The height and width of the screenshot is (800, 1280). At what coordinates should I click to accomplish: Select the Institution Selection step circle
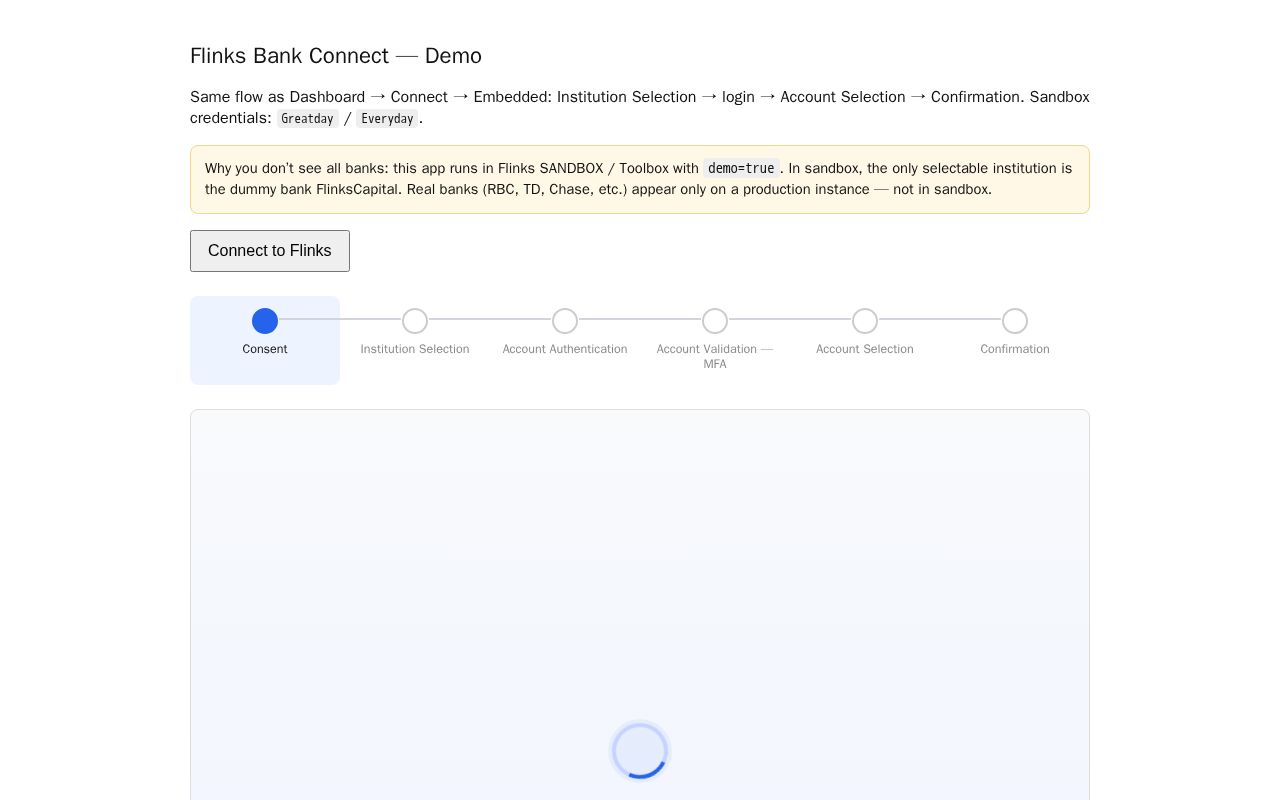(415, 321)
